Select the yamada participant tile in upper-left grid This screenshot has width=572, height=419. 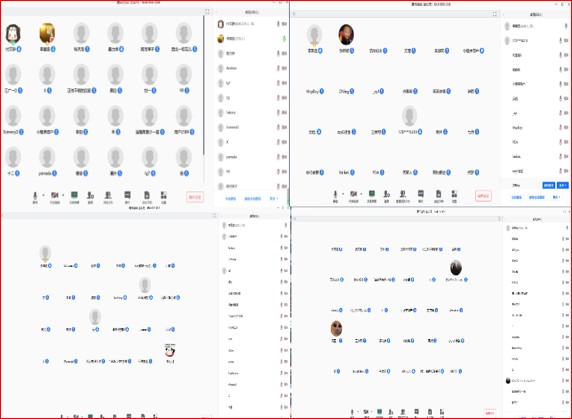[47, 162]
